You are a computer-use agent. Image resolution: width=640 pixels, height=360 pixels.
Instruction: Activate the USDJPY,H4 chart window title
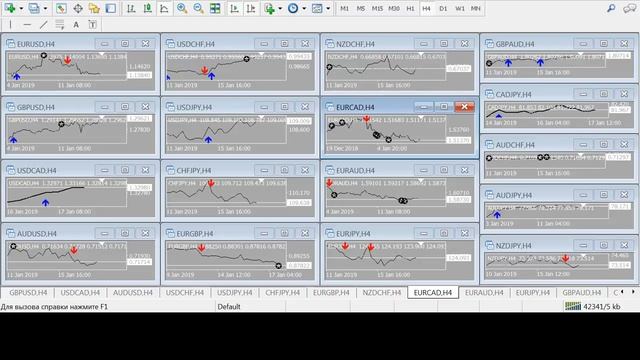(194, 107)
